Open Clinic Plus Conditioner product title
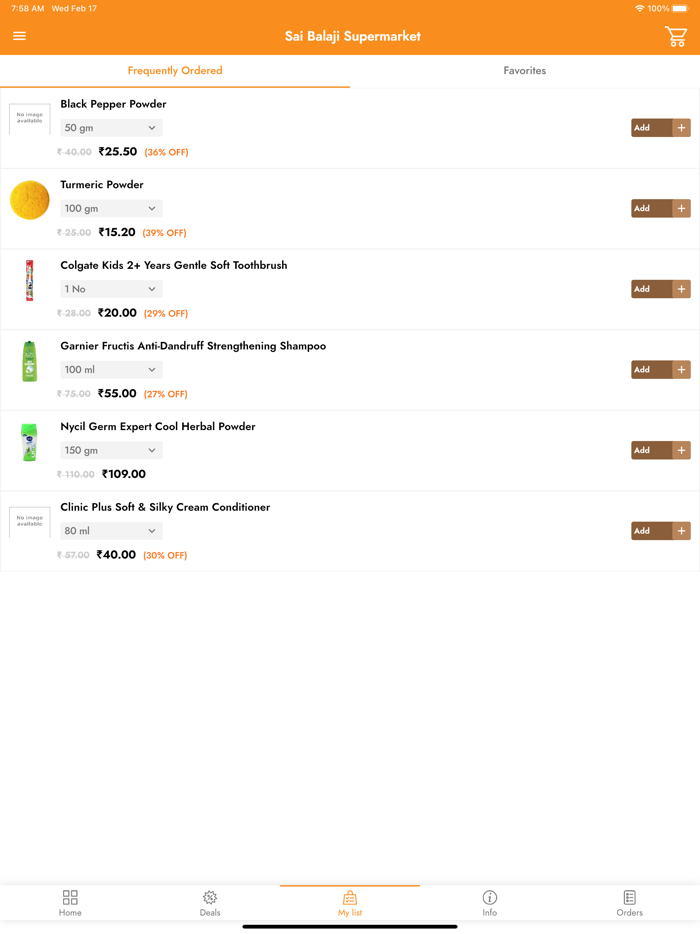Screen dimensions: 700x934 165,507
